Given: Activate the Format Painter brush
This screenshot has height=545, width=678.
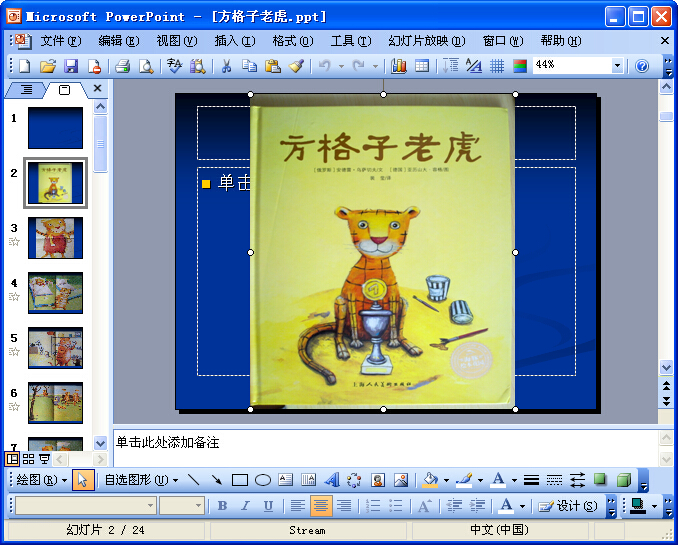Looking at the screenshot, I should pos(296,66).
